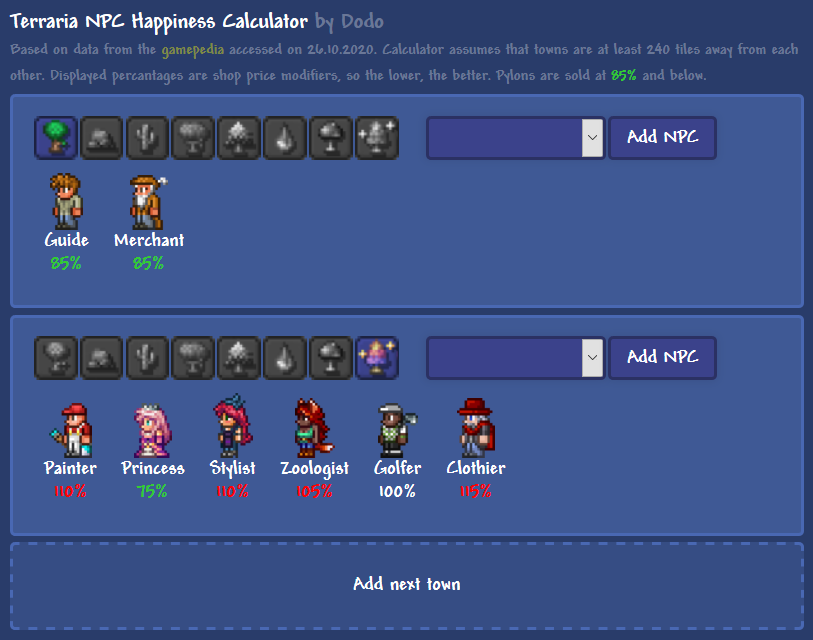Click the Merchant NPC sprite
This screenshot has width=813, height=640.
149,203
